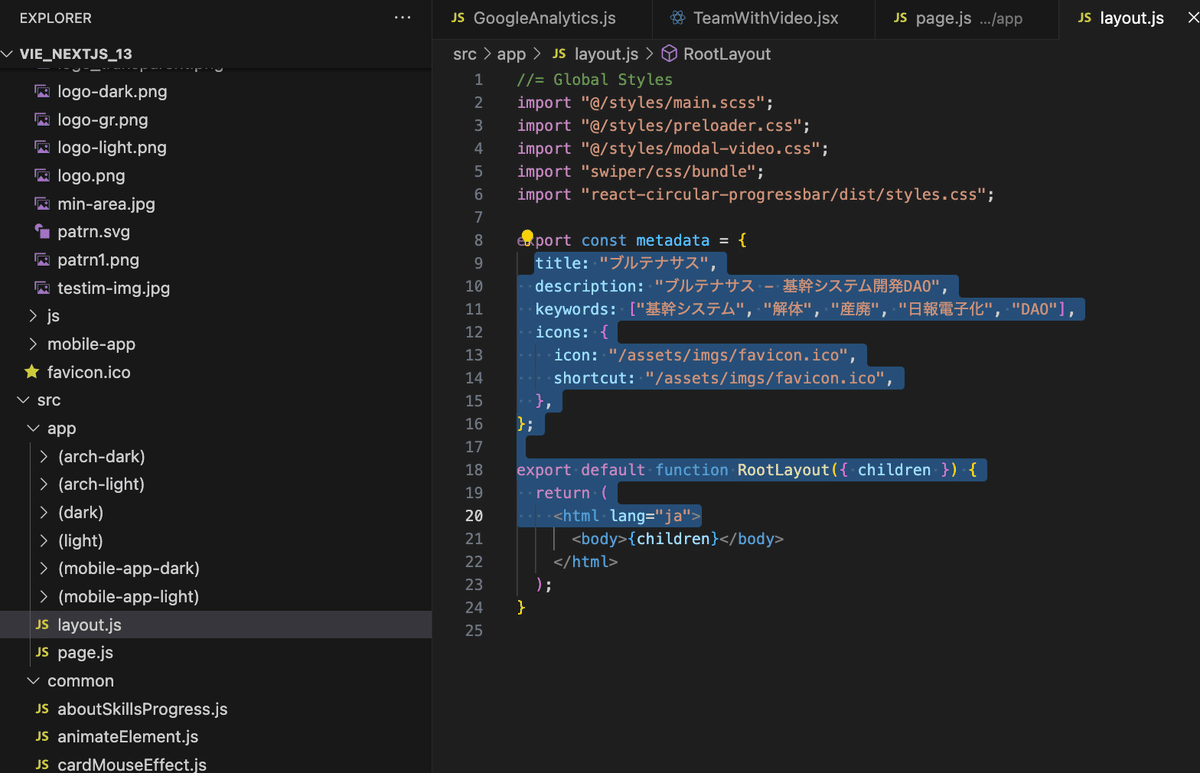Screen dimensions: 1200x773
Task: Click line number 17 in the gutter
Action: pyautogui.click(x=474, y=447)
